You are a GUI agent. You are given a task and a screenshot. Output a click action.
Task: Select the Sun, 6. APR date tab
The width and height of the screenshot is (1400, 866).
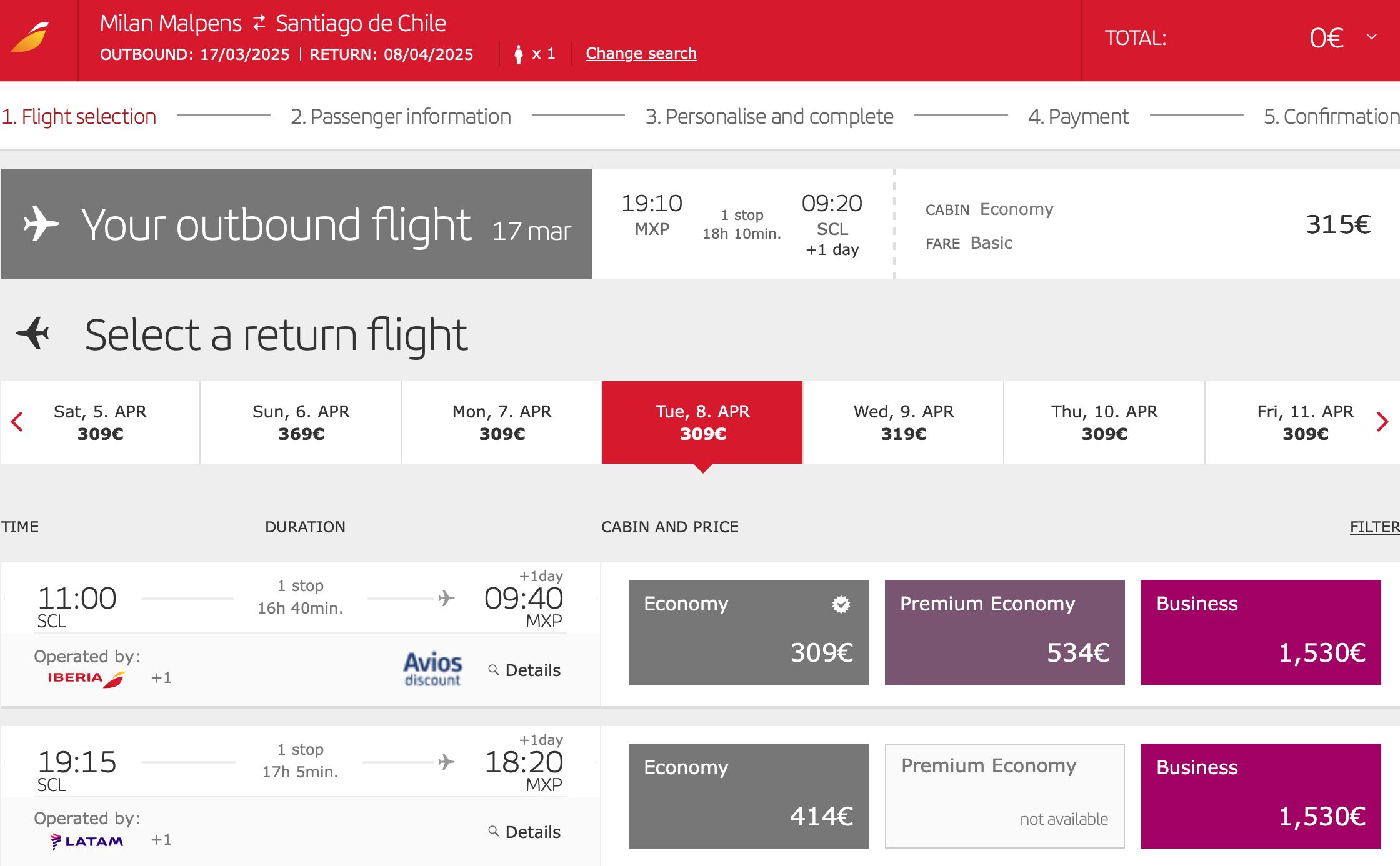click(x=301, y=422)
